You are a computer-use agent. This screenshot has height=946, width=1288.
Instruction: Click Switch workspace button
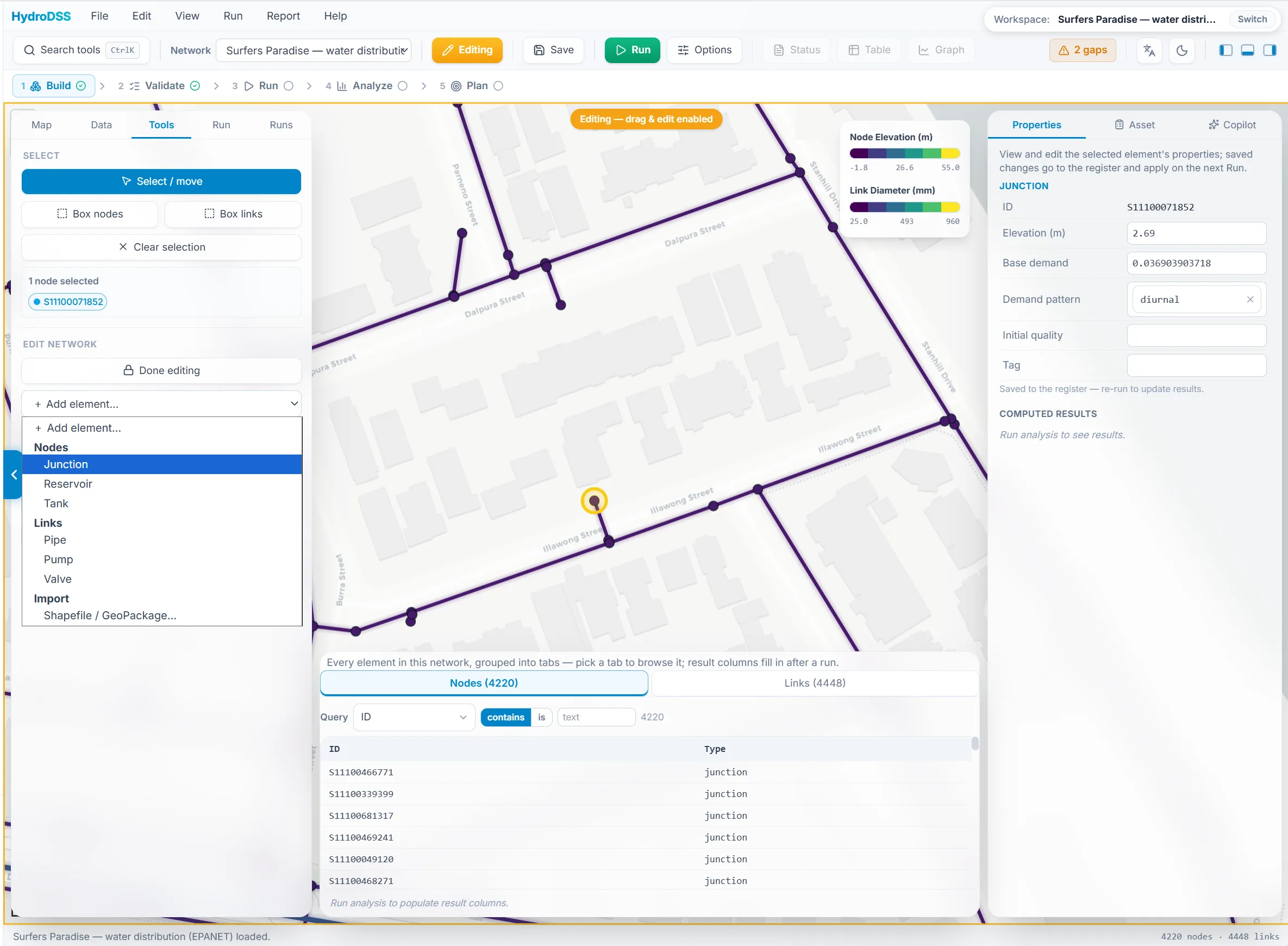(1252, 19)
